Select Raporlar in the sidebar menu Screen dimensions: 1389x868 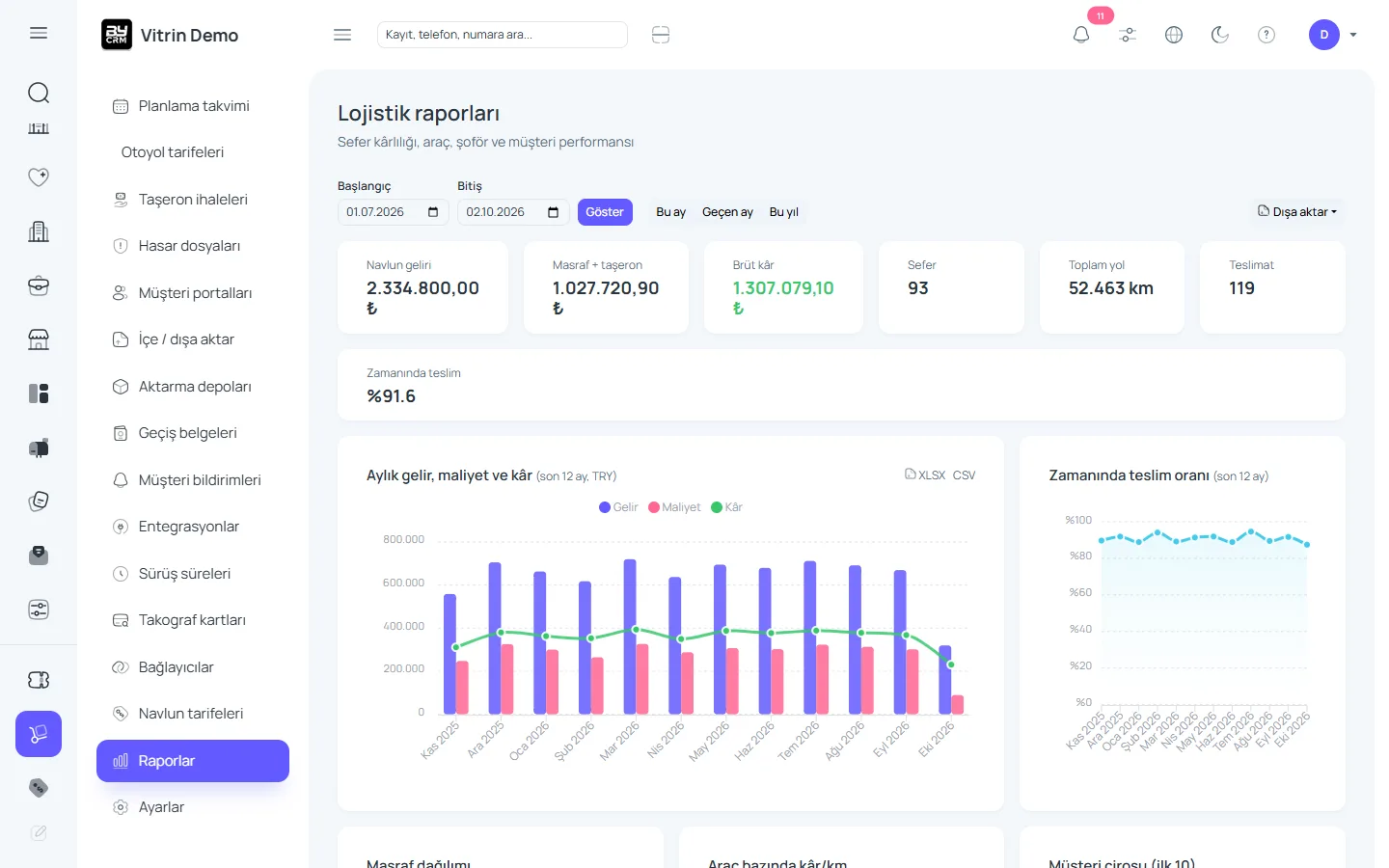coord(193,761)
